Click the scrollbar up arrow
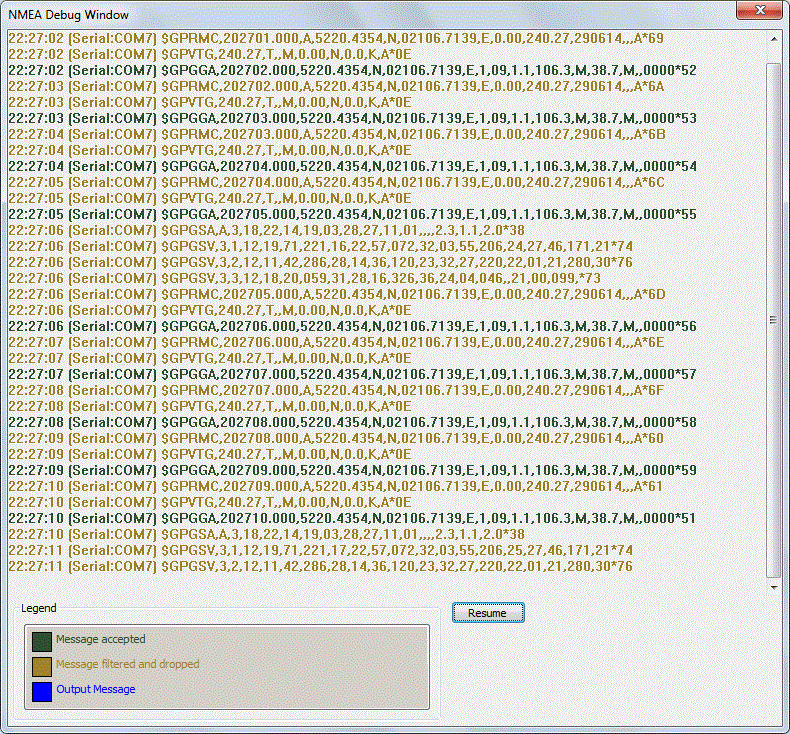Viewport: 790px width, 734px height. click(774, 39)
